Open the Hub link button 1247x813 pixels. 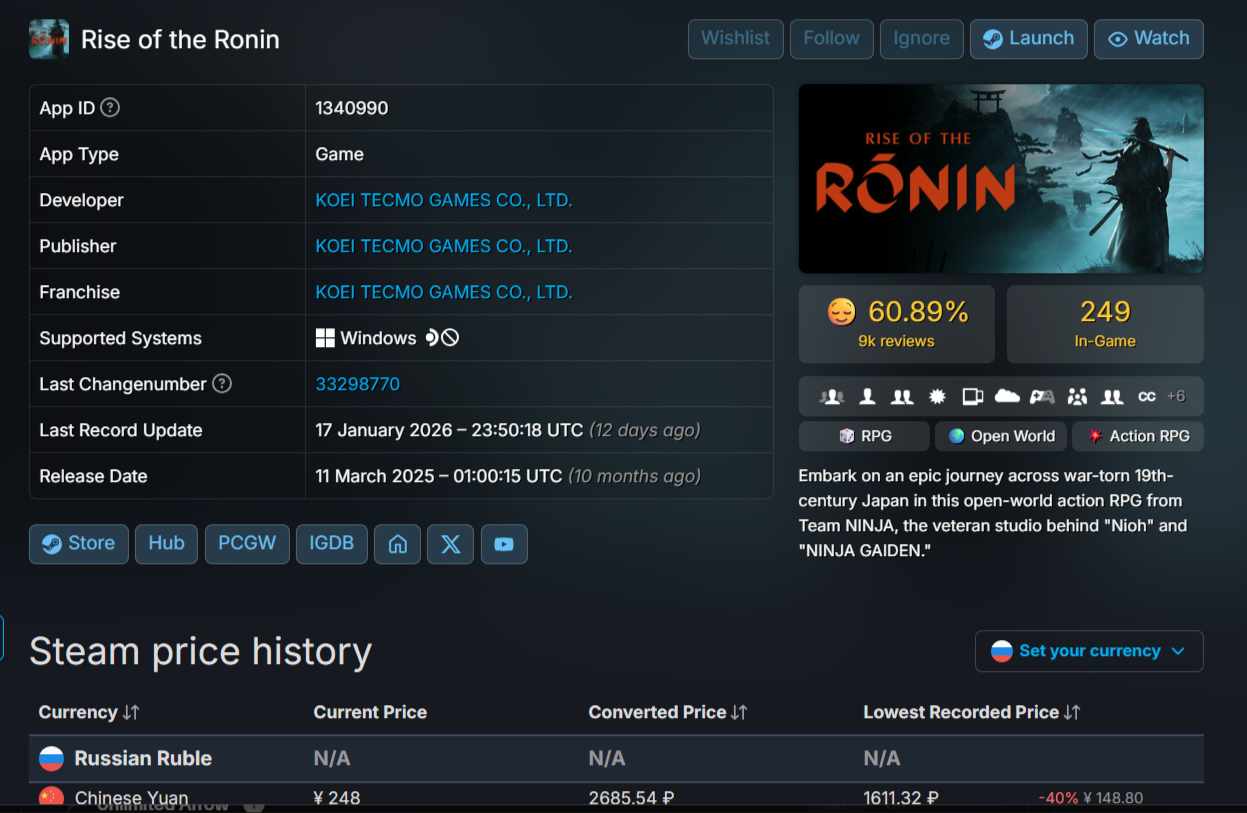pos(166,544)
